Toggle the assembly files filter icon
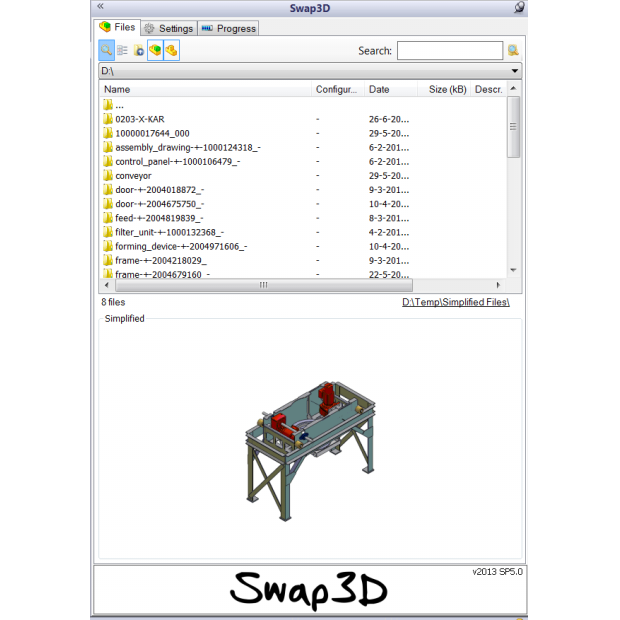Screen dimensions: 620x620 (155, 50)
